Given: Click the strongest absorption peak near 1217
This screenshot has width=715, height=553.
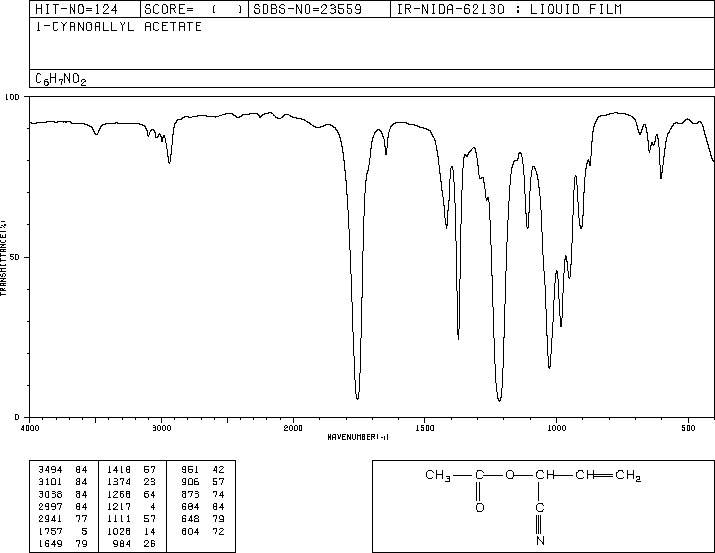Looking at the screenshot, I should click(x=499, y=400).
